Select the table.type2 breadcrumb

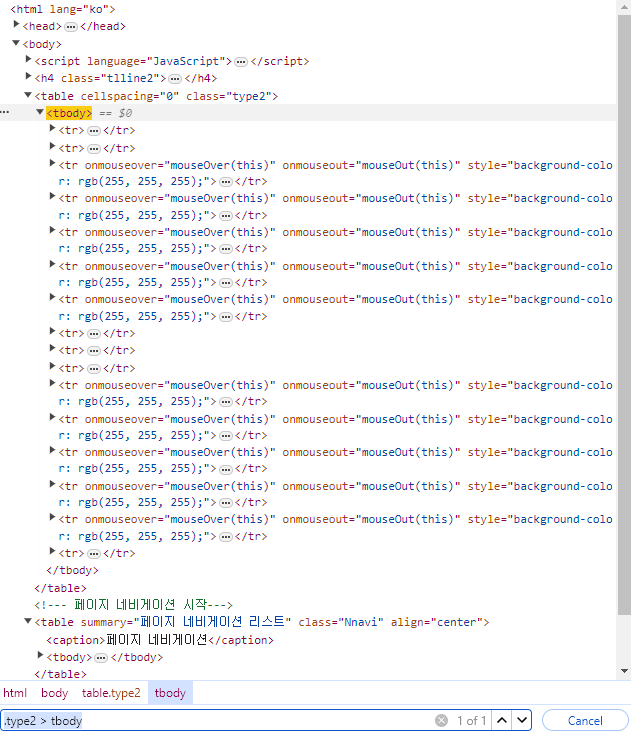tap(111, 693)
